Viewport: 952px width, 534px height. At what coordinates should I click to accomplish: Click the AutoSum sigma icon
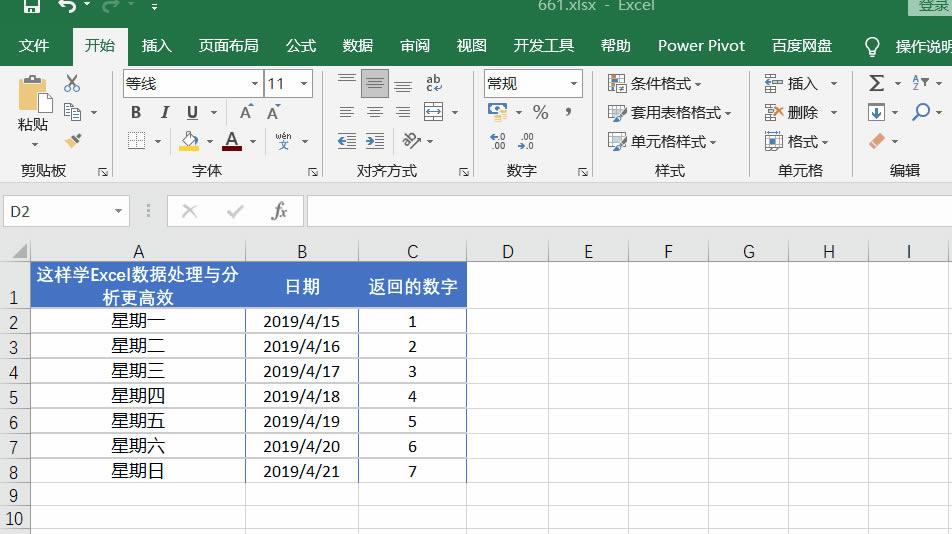[877, 84]
